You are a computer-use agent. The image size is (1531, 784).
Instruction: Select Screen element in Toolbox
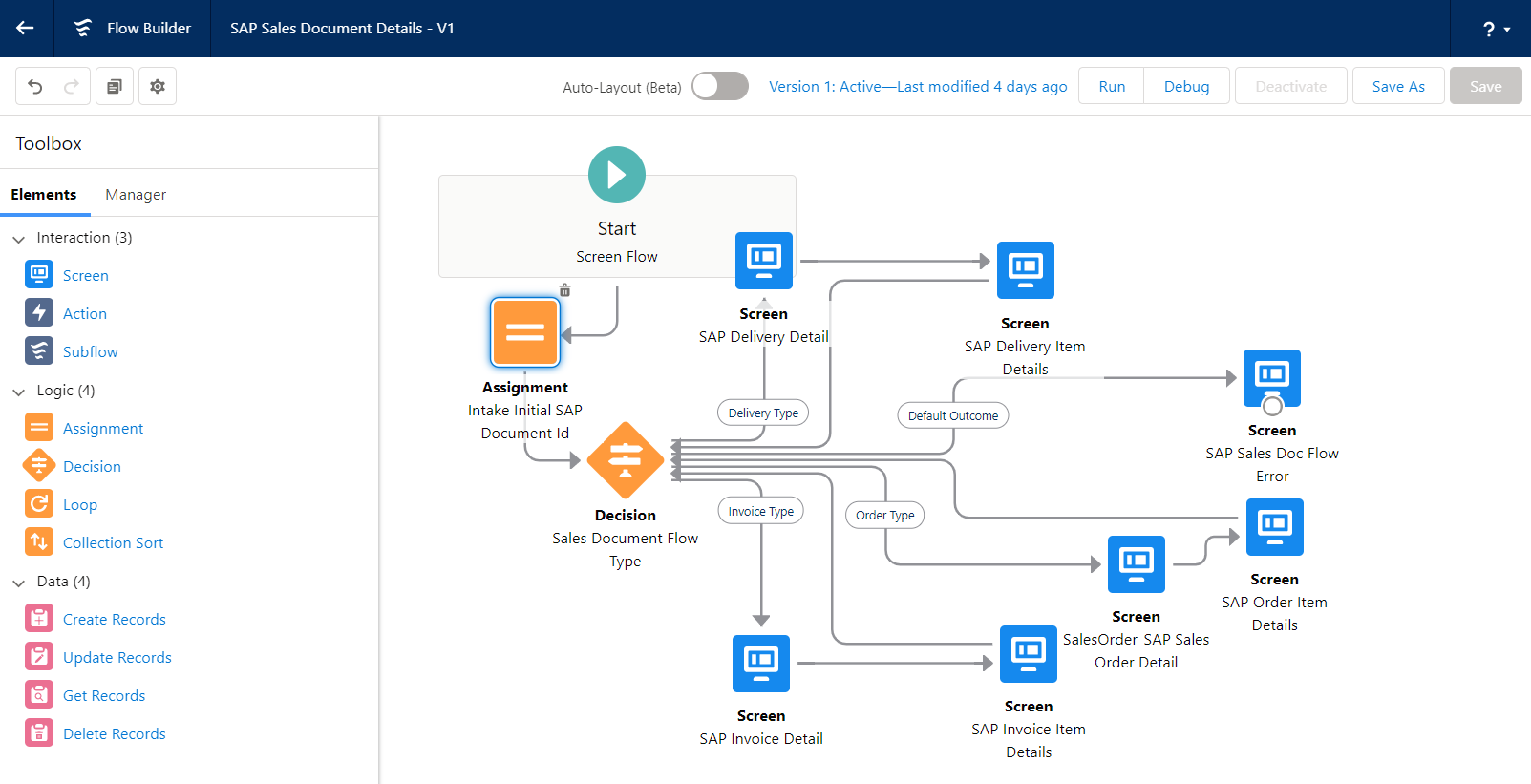tap(67, 275)
